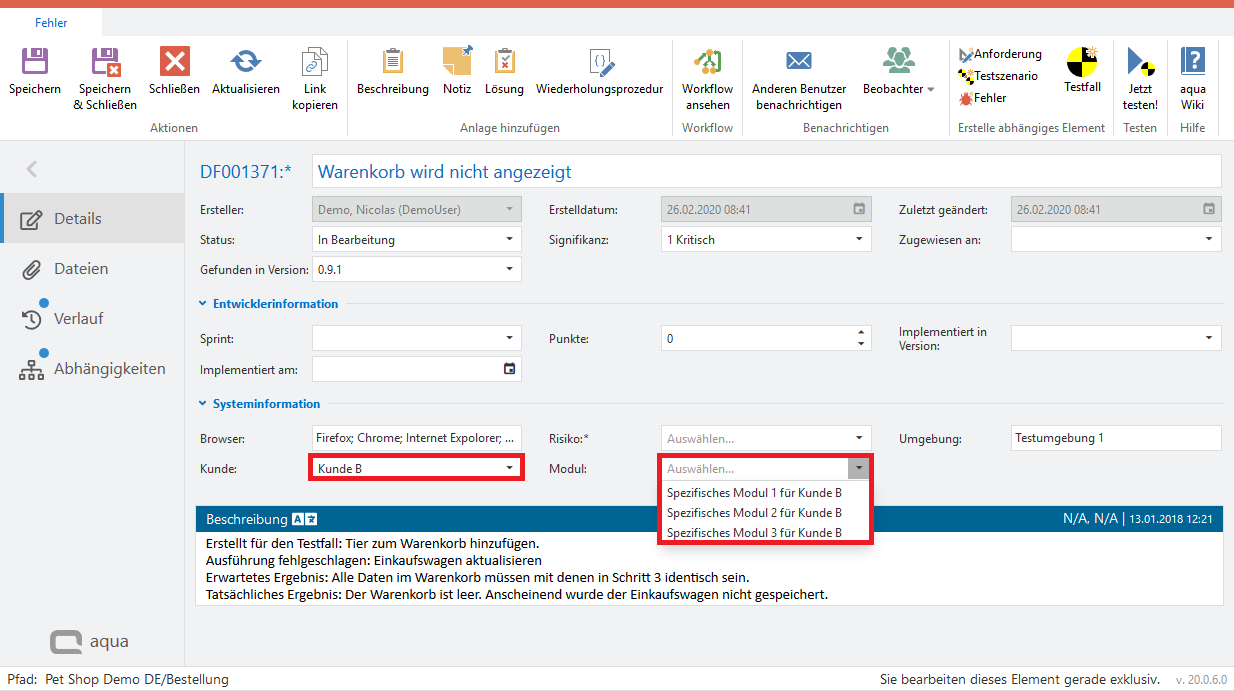Open Workflow ansehen diagram
The image size is (1234, 691).
click(707, 63)
